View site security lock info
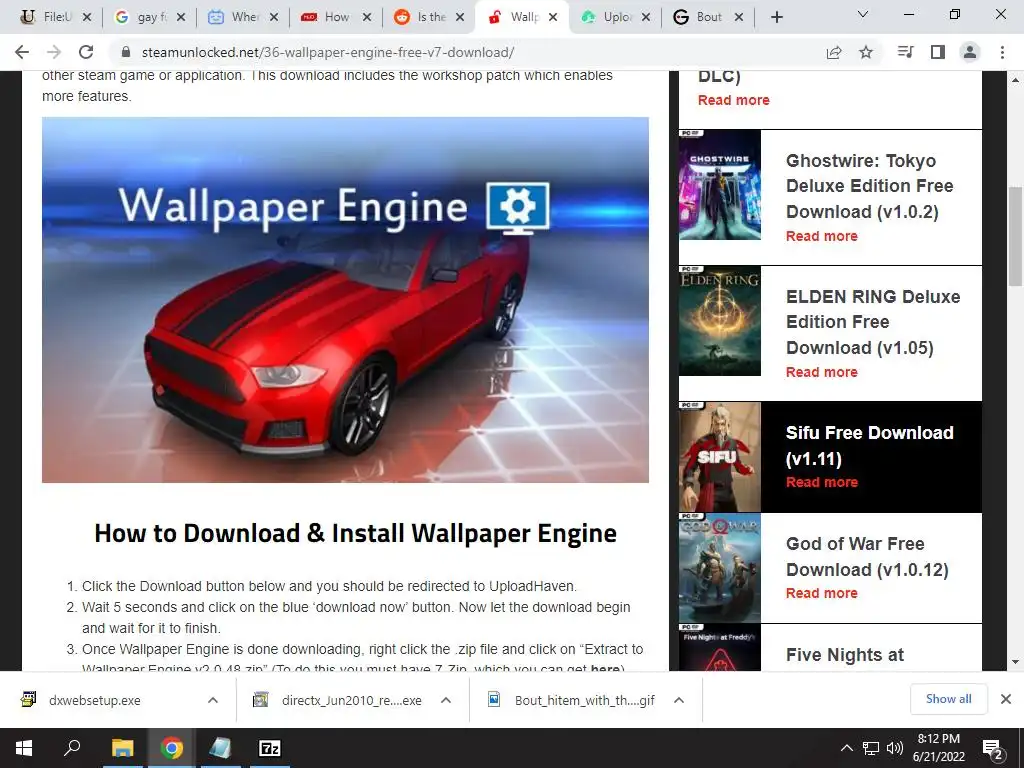Viewport: 1024px width, 768px height. tap(126, 52)
